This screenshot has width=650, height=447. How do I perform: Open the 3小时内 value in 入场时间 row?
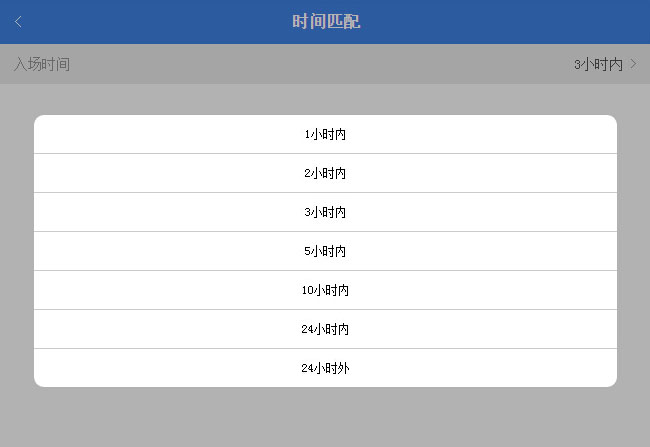pos(598,64)
